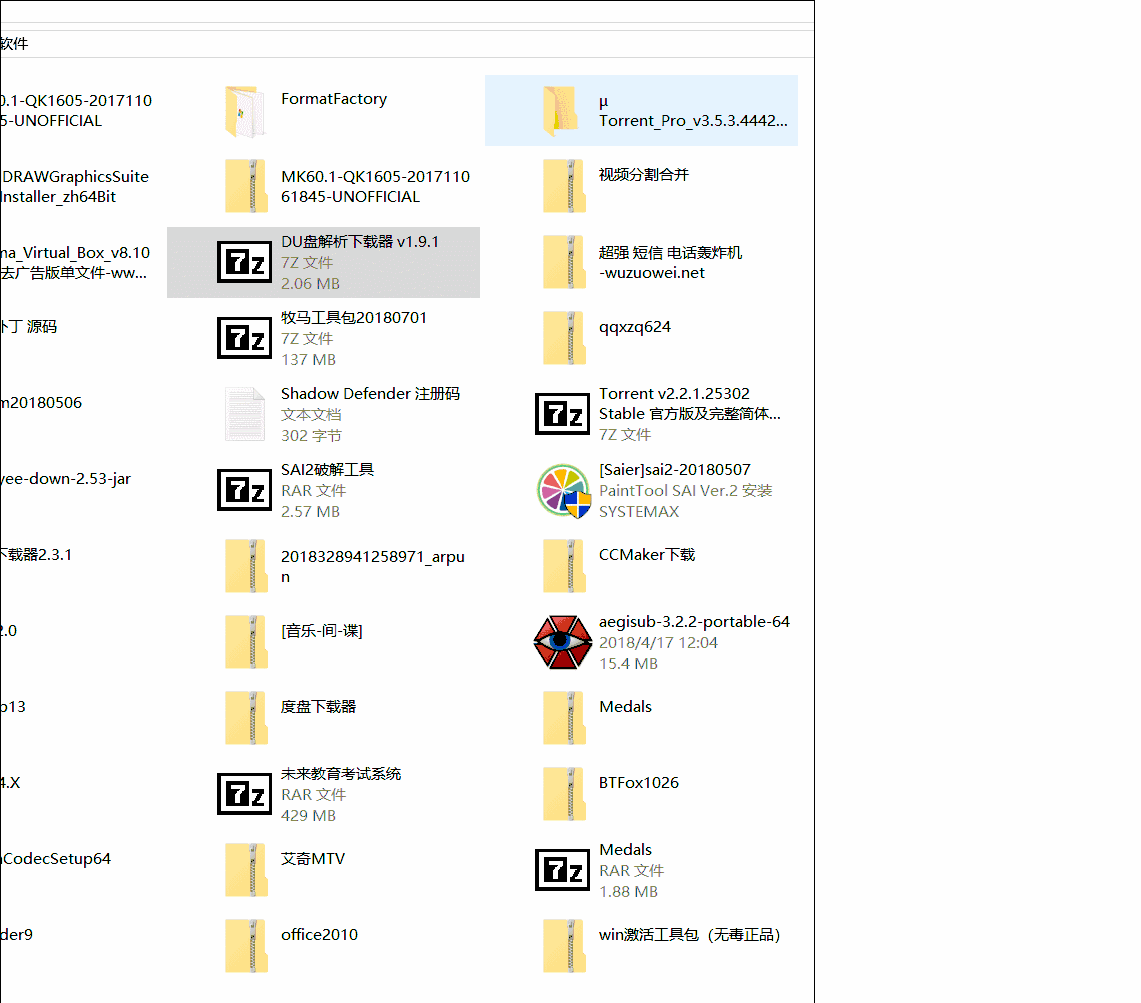The height and width of the screenshot is (1003, 1141).
Task: Click the "2018/4/17 12:04" date under aegisub
Action: 659,643
